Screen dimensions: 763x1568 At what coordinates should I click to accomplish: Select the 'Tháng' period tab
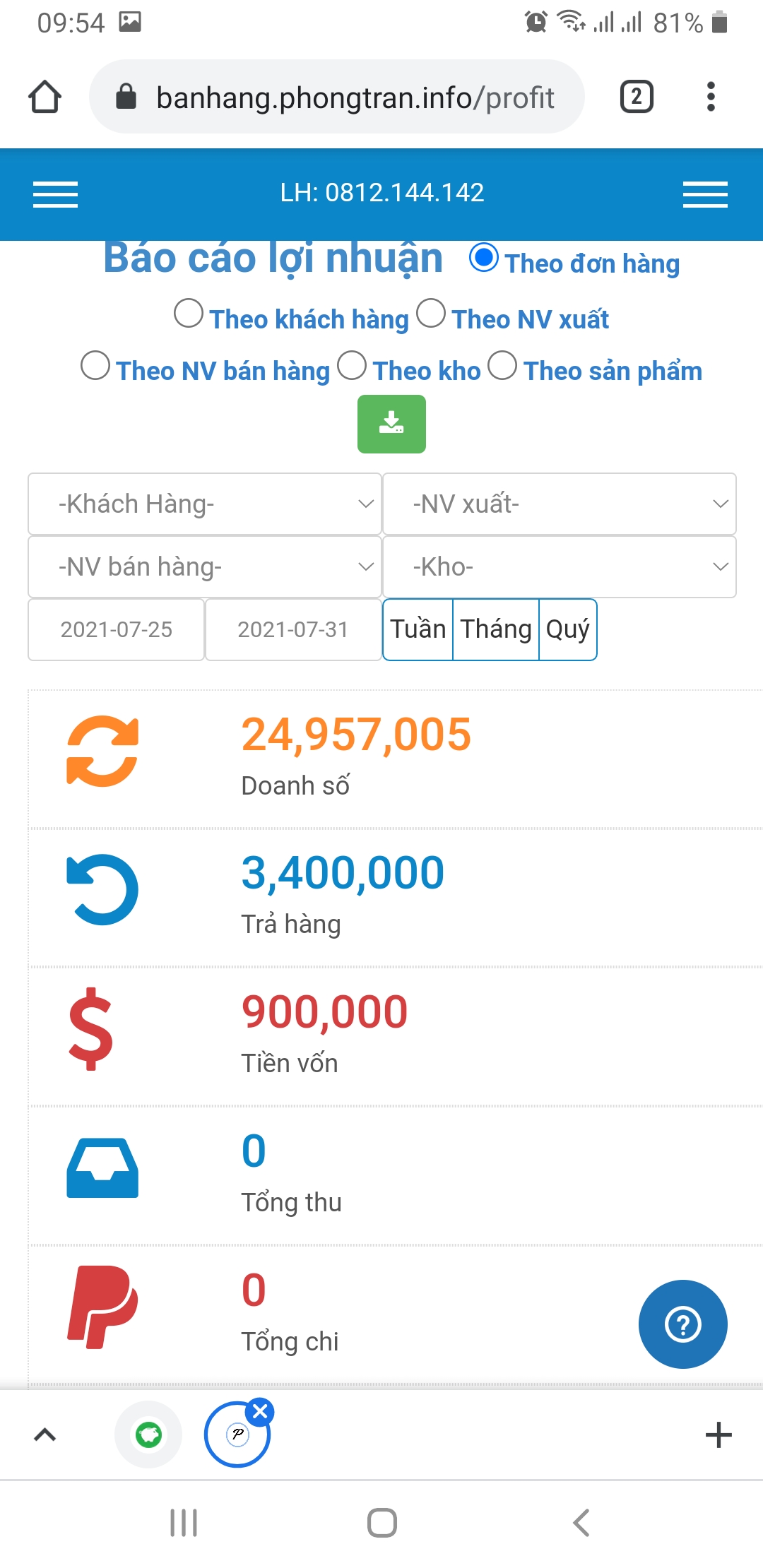pyautogui.click(x=496, y=629)
